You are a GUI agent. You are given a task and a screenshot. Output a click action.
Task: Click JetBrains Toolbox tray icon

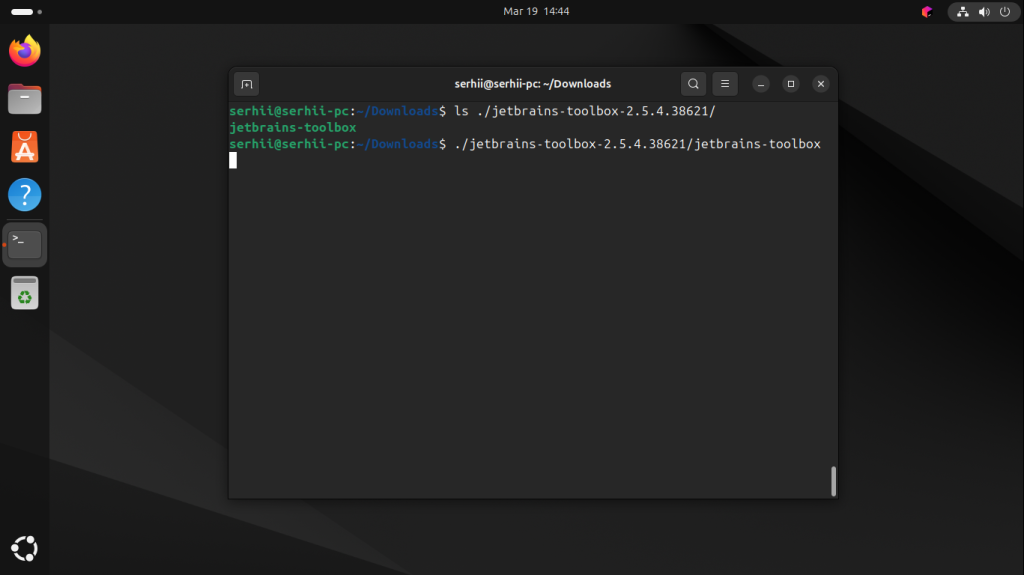927,12
